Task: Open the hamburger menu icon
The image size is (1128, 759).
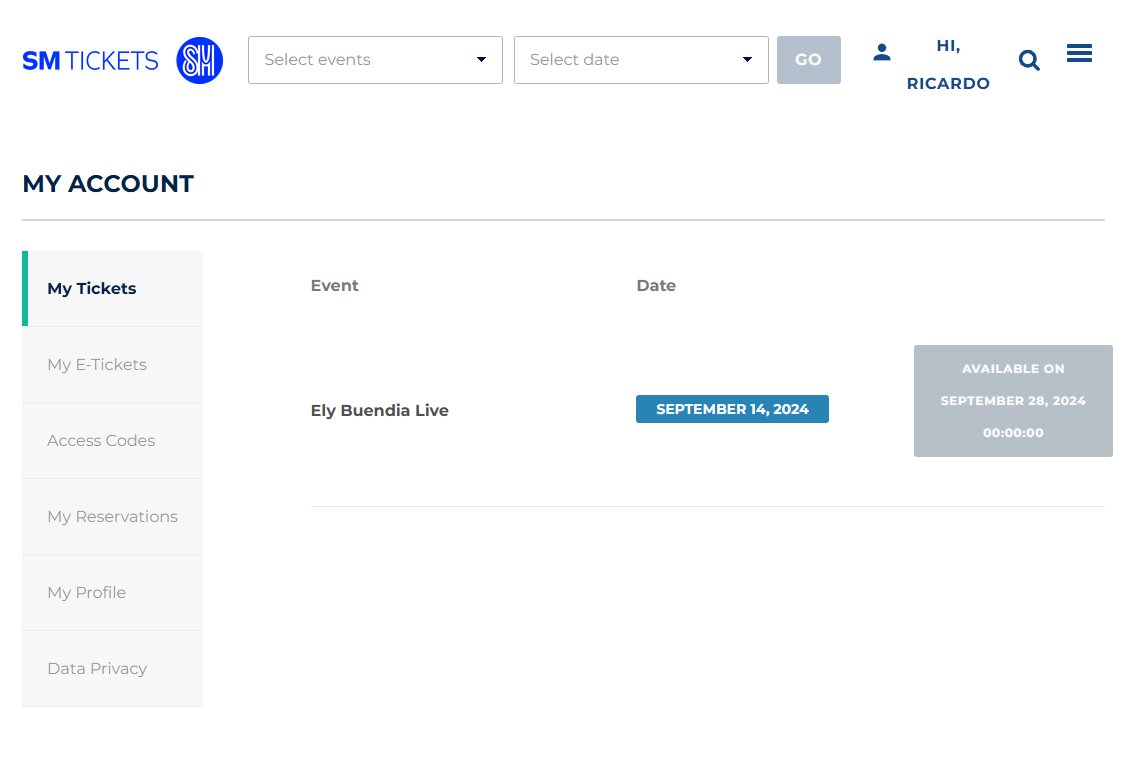Action: click(x=1079, y=53)
